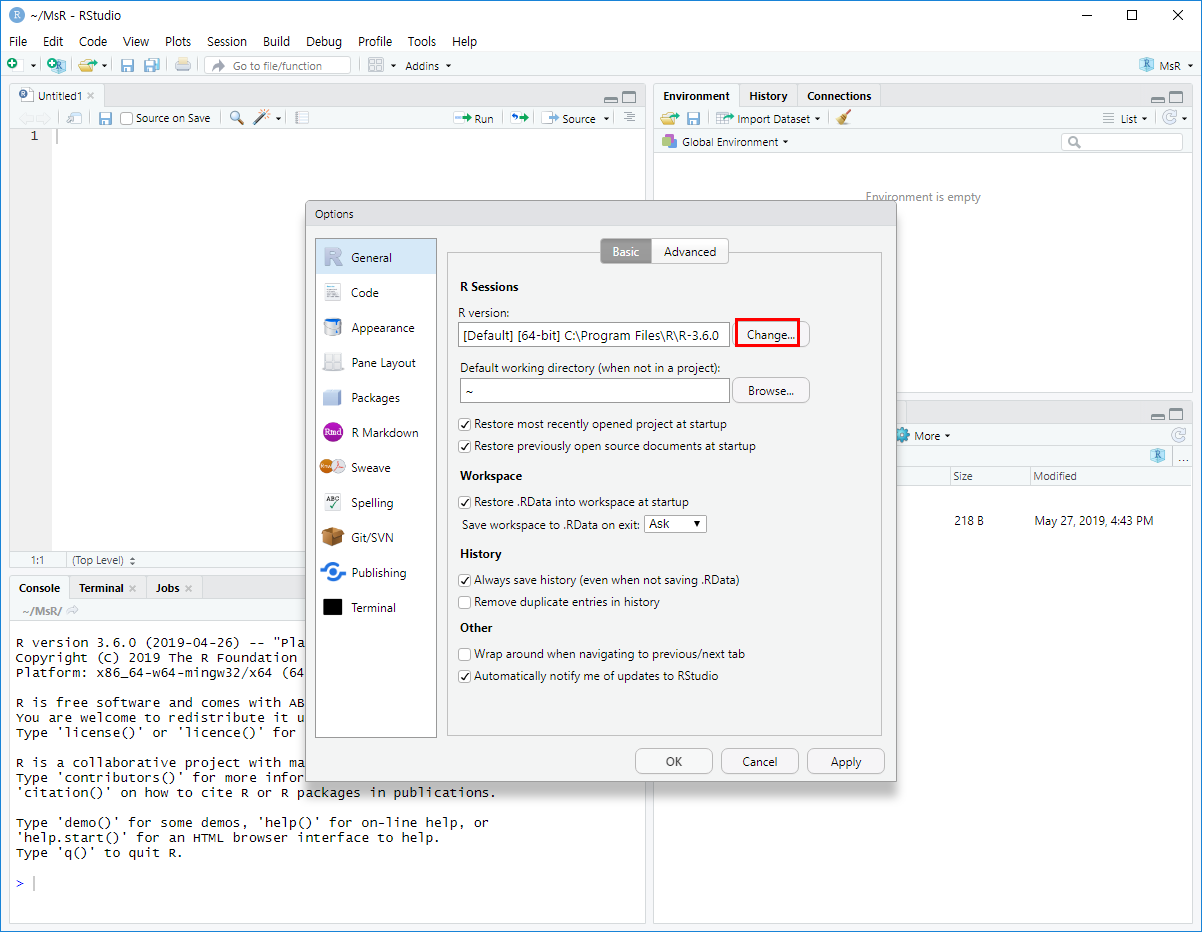Image resolution: width=1202 pixels, height=932 pixels.
Task: Click the Open existing file folder icon
Action: point(87,65)
